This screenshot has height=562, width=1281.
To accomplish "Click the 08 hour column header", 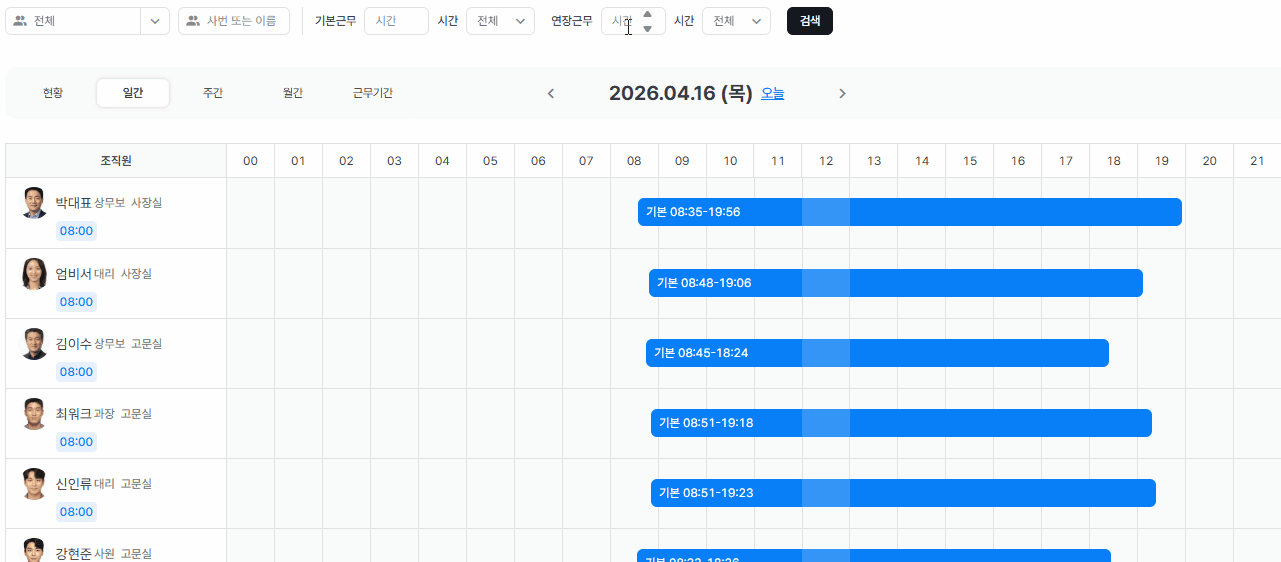I will (x=634, y=161).
